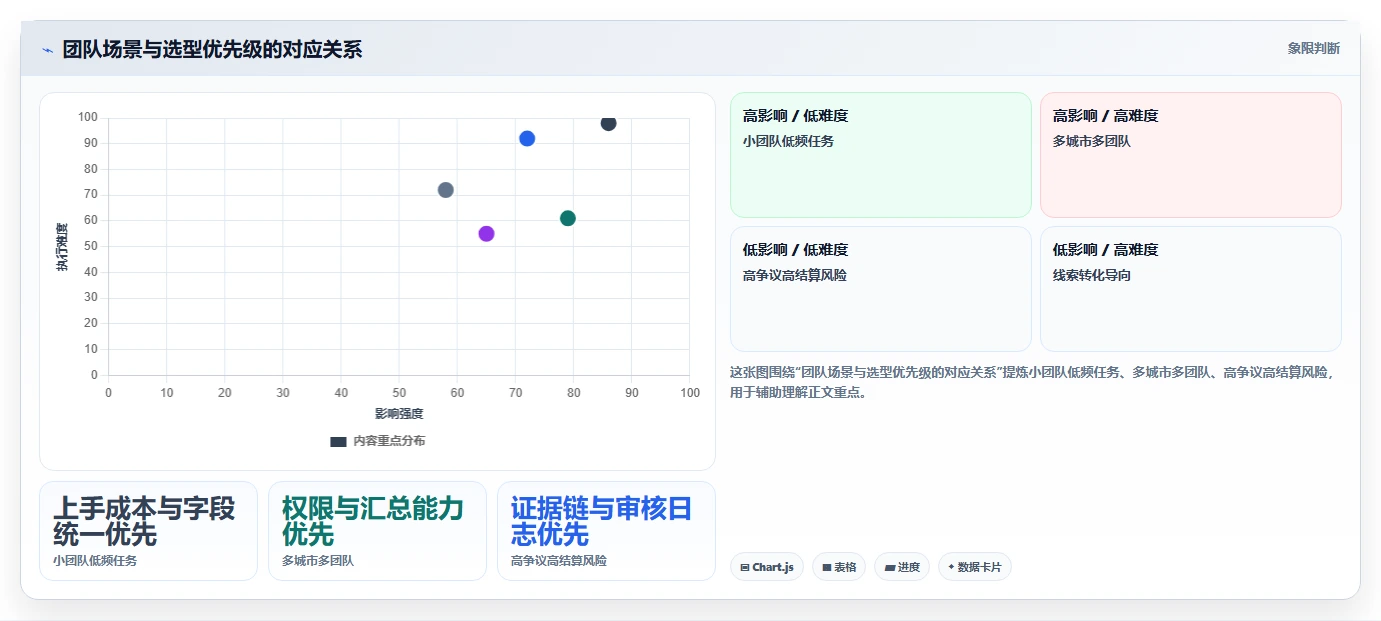The height and width of the screenshot is (621, 1381).
Task: Click the 表格 tag chip
Action: tap(839, 567)
